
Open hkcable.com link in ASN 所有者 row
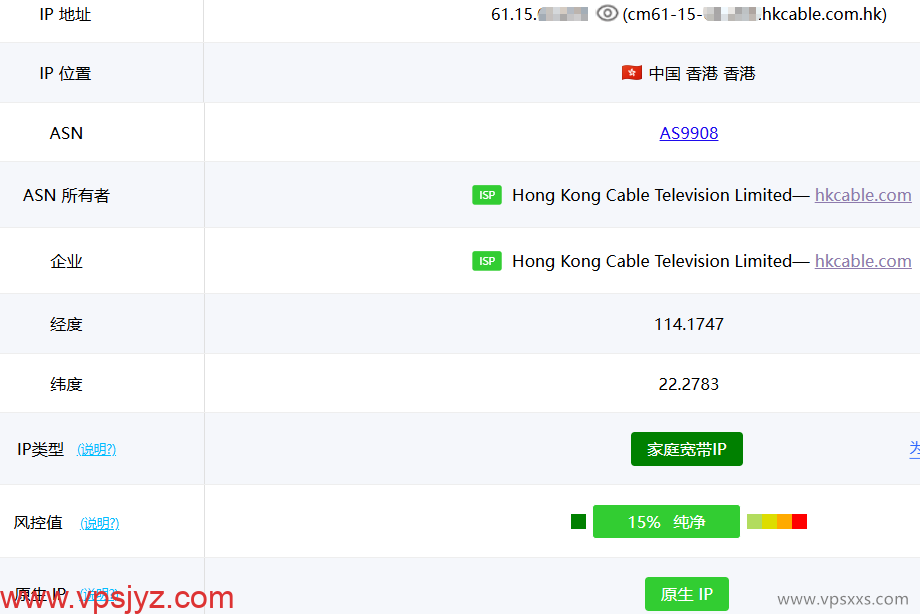(862, 195)
